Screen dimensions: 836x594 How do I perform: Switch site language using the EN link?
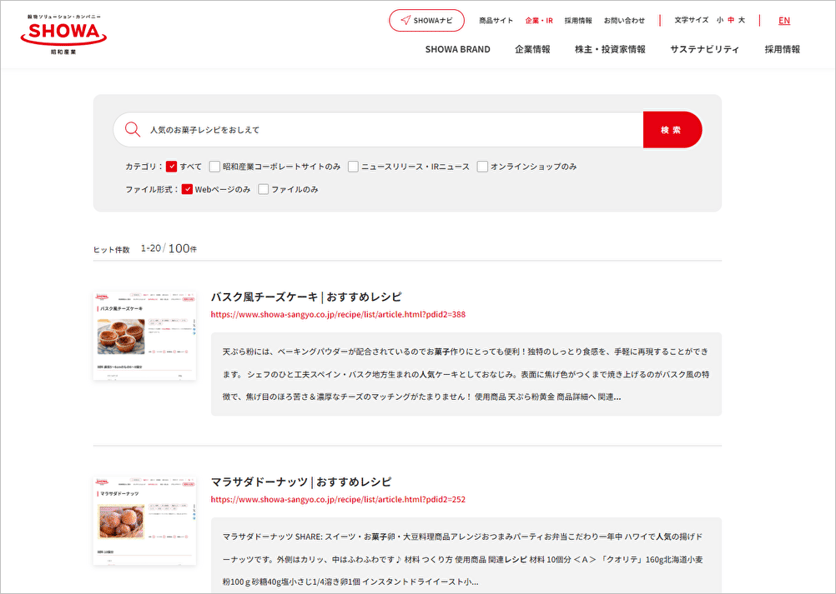tap(783, 19)
